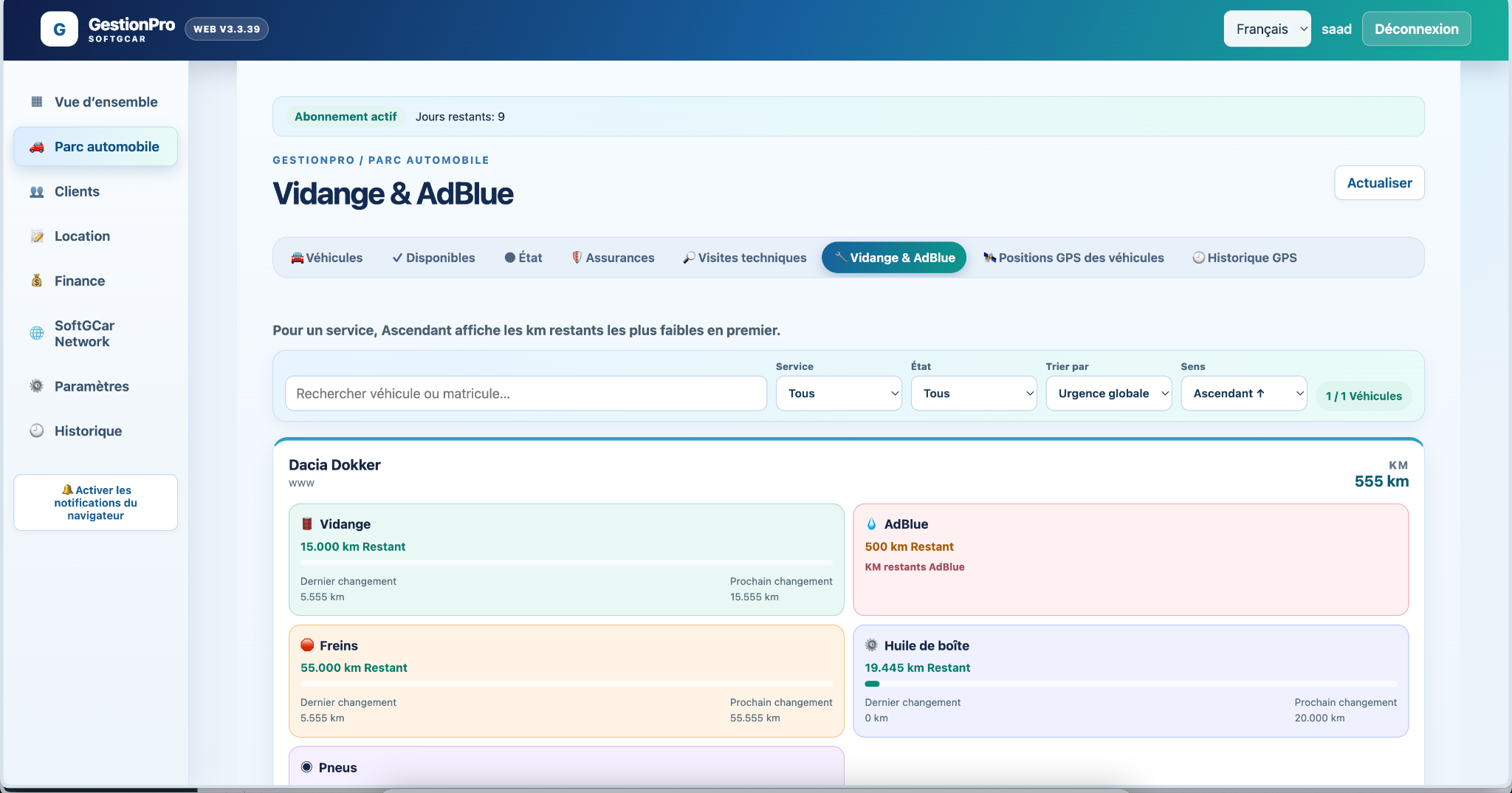Focus the vehicle search input field
This screenshot has width=1512, height=793.
526,394
